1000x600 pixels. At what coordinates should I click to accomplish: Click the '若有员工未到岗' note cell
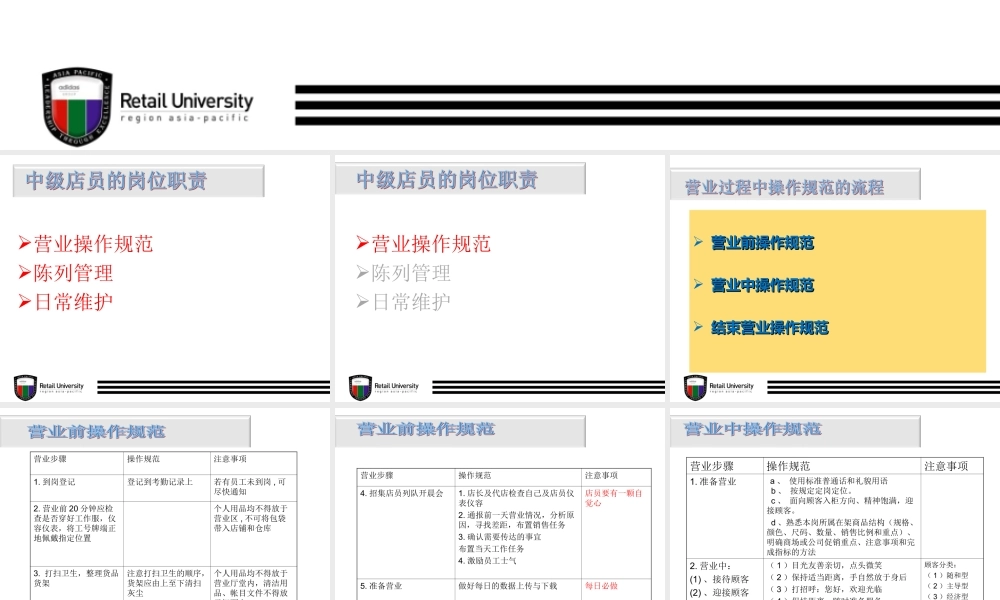tap(254, 487)
